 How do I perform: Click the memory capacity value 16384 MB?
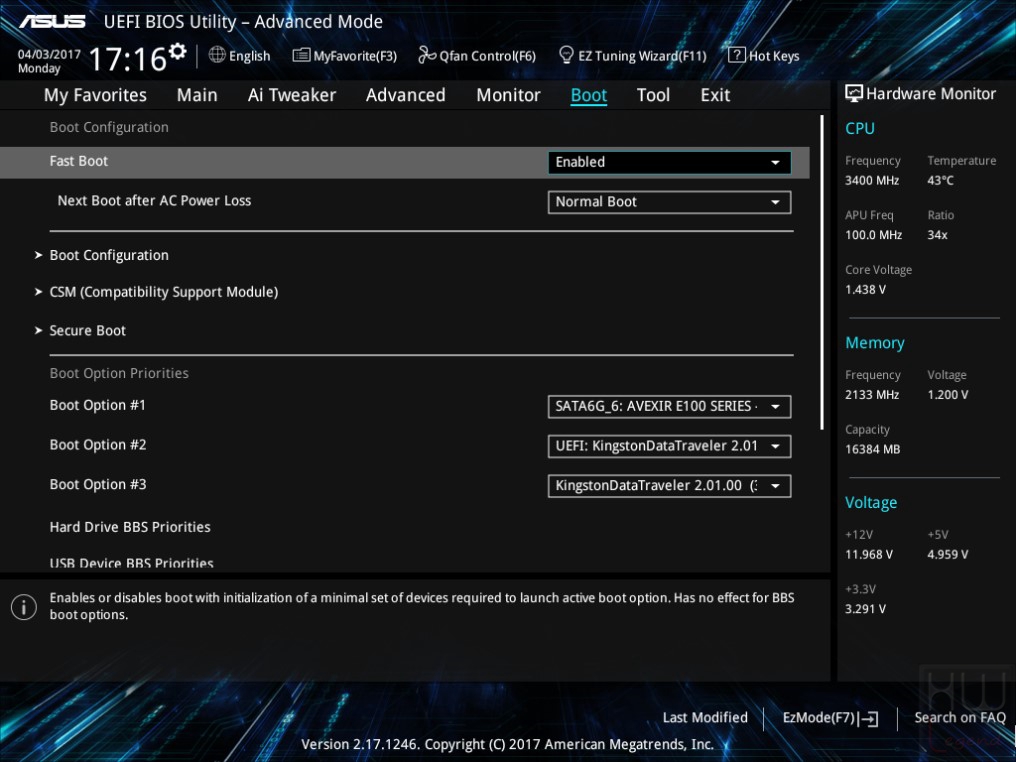tap(872, 450)
